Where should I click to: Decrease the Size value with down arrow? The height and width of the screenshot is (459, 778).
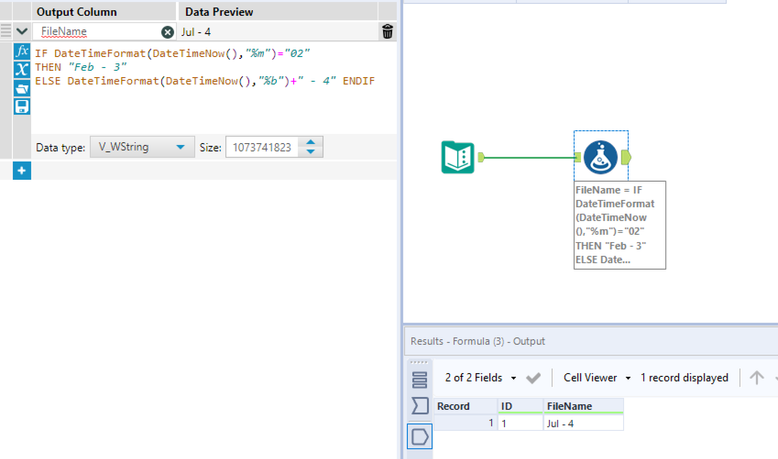pyautogui.click(x=311, y=152)
